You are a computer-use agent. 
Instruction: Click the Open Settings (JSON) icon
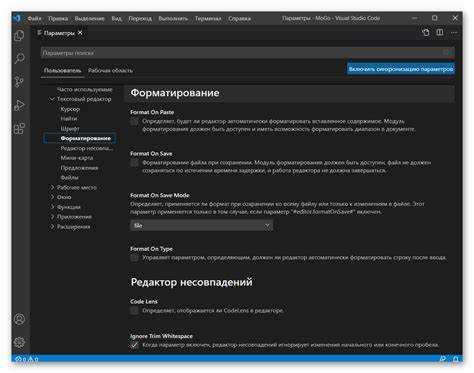[x=426, y=32]
